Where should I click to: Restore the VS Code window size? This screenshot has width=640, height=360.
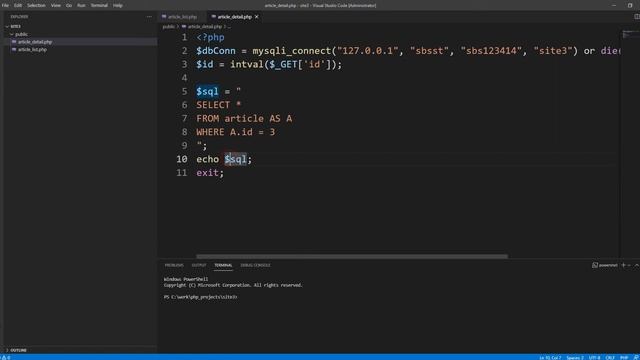(630, 5)
